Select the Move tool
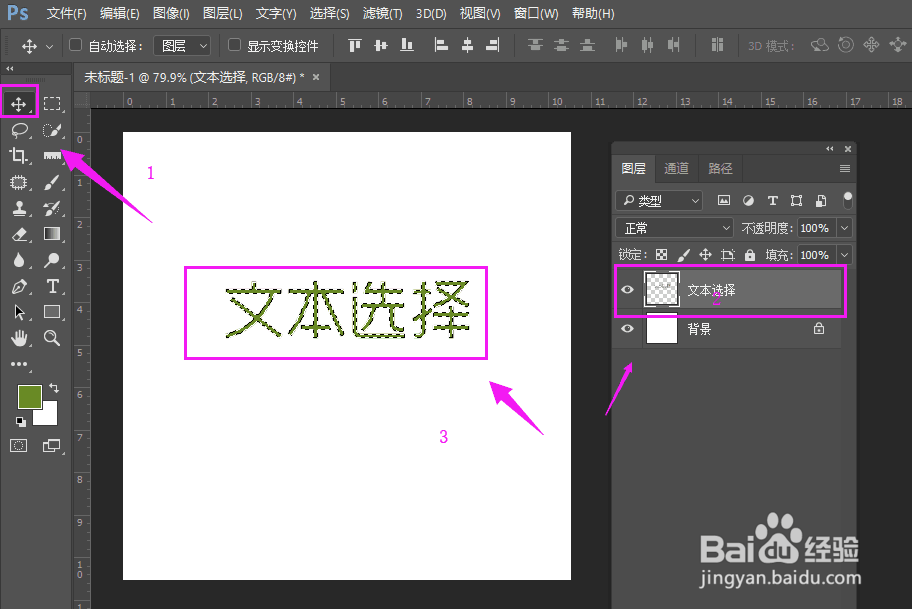Image resolution: width=912 pixels, height=609 pixels. 19,104
